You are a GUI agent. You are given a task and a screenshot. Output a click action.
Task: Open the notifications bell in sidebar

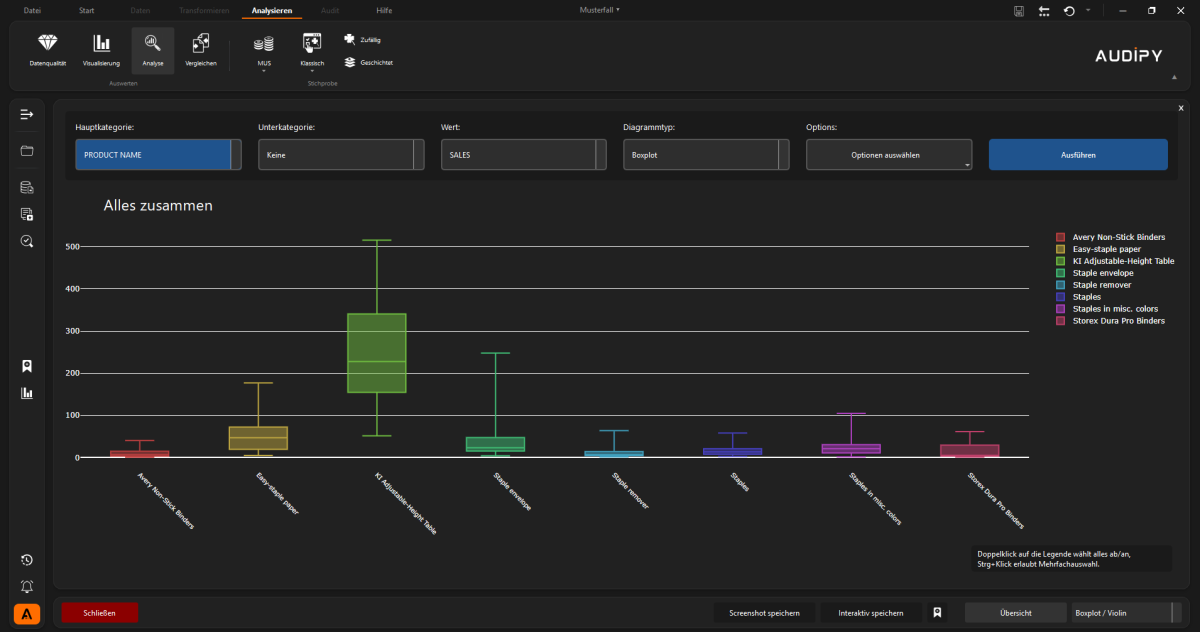[27, 586]
